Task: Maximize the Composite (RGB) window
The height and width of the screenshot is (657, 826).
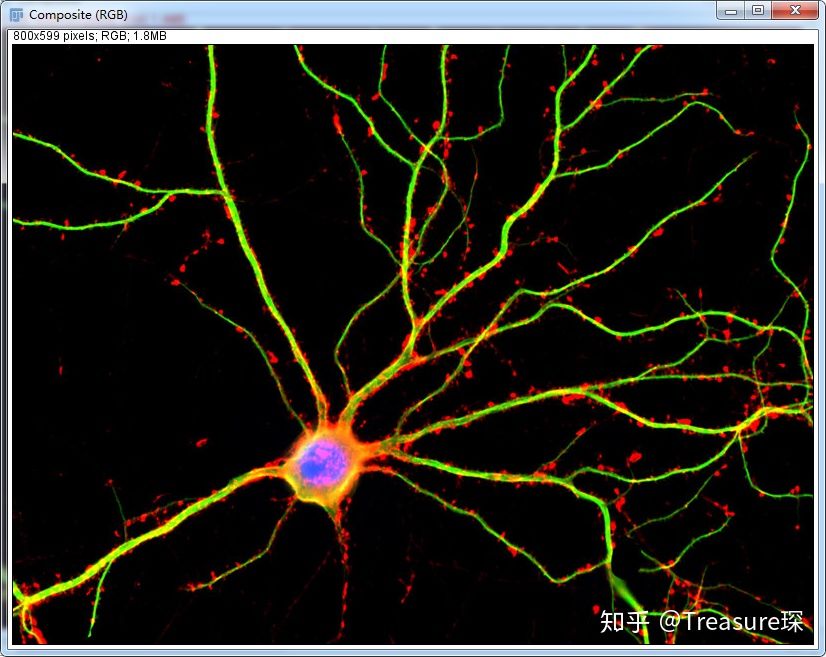Action: pos(758,11)
